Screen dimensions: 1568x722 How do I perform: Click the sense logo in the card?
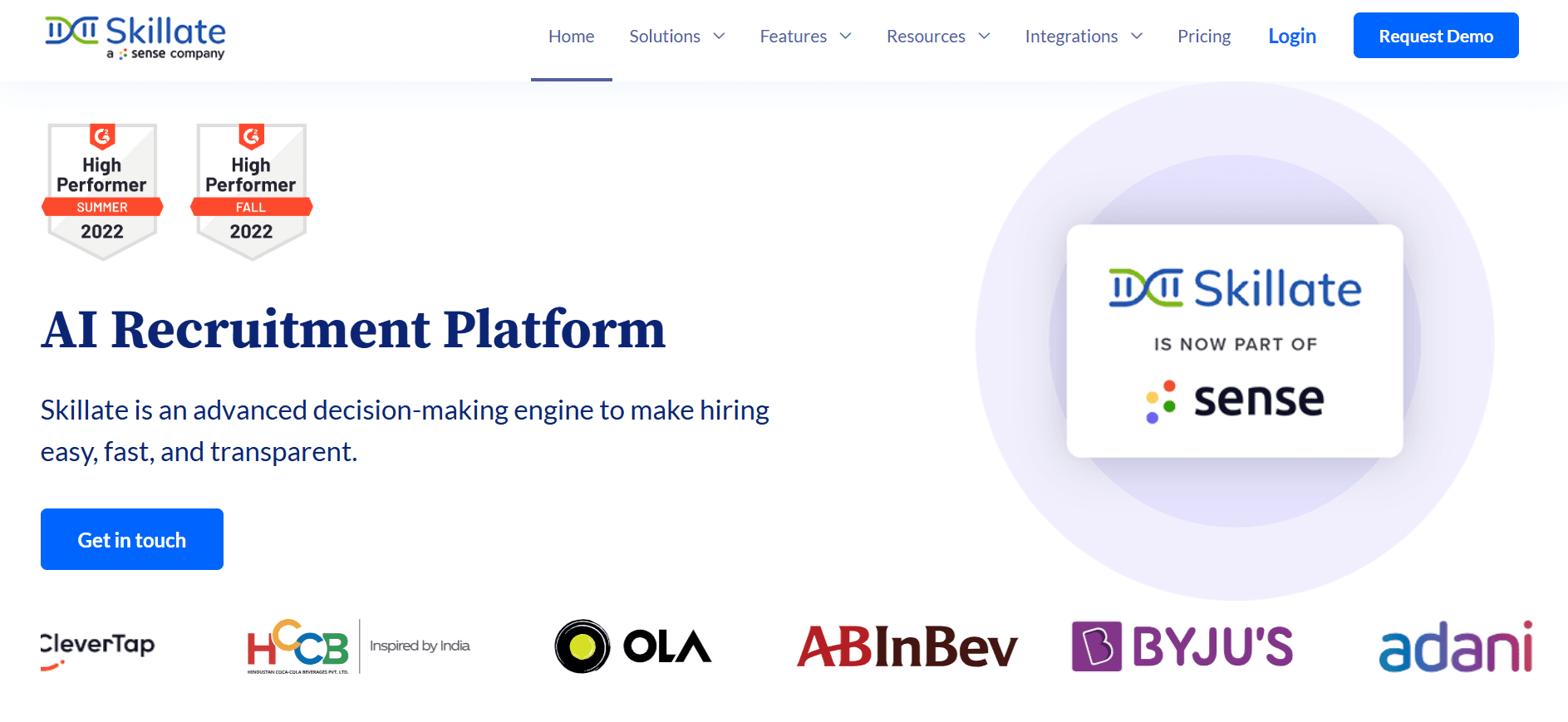coord(1235,400)
